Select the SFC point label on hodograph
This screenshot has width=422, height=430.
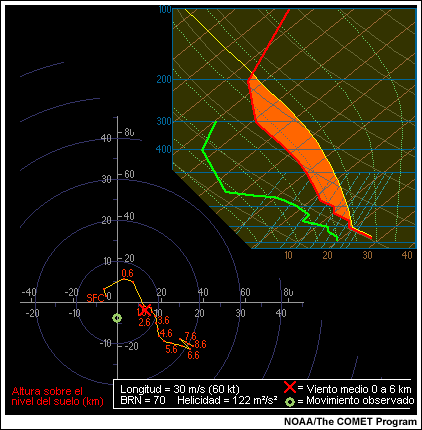click(96, 298)
